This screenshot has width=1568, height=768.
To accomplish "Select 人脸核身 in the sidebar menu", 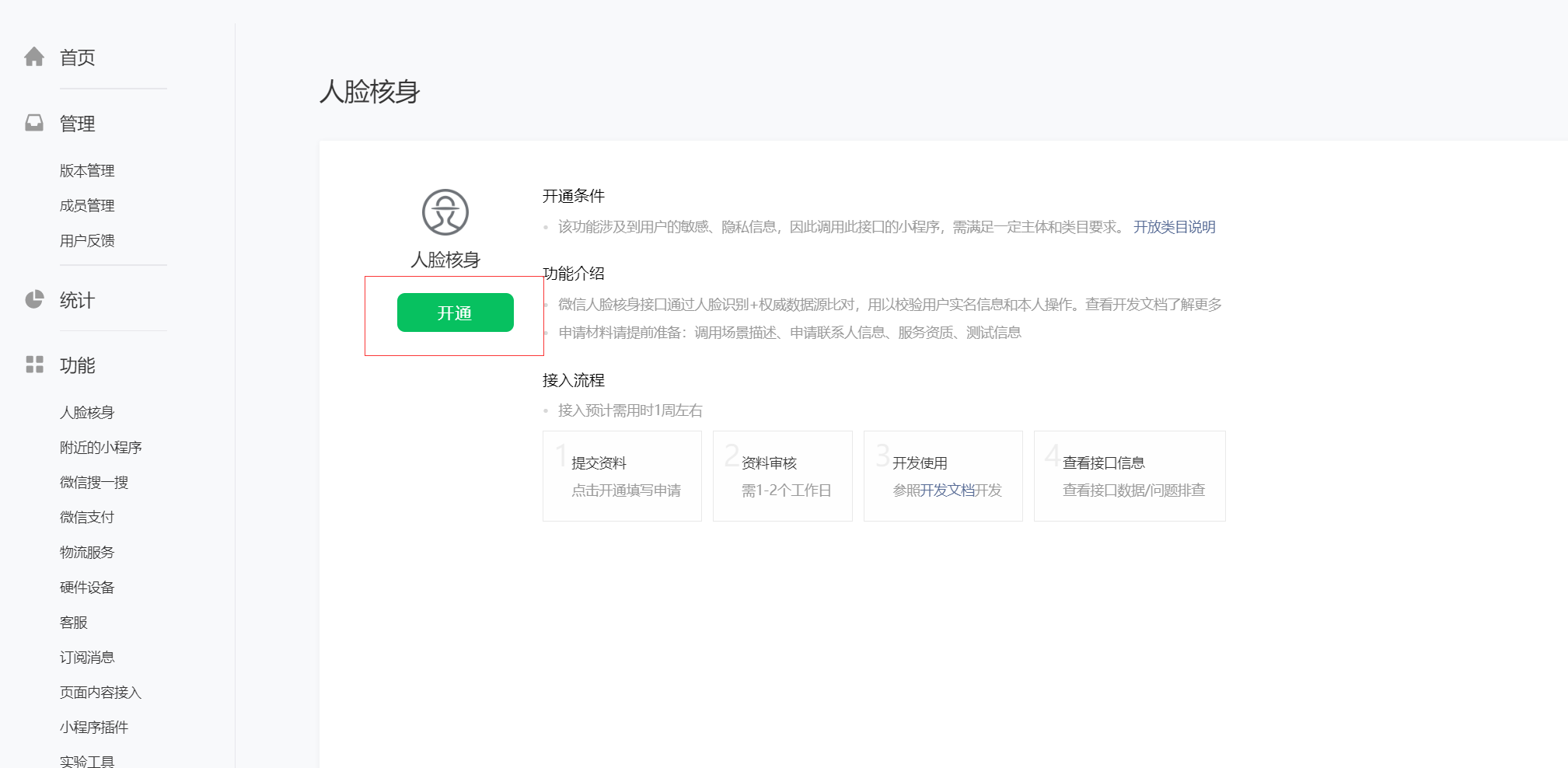I will point(87,412).
